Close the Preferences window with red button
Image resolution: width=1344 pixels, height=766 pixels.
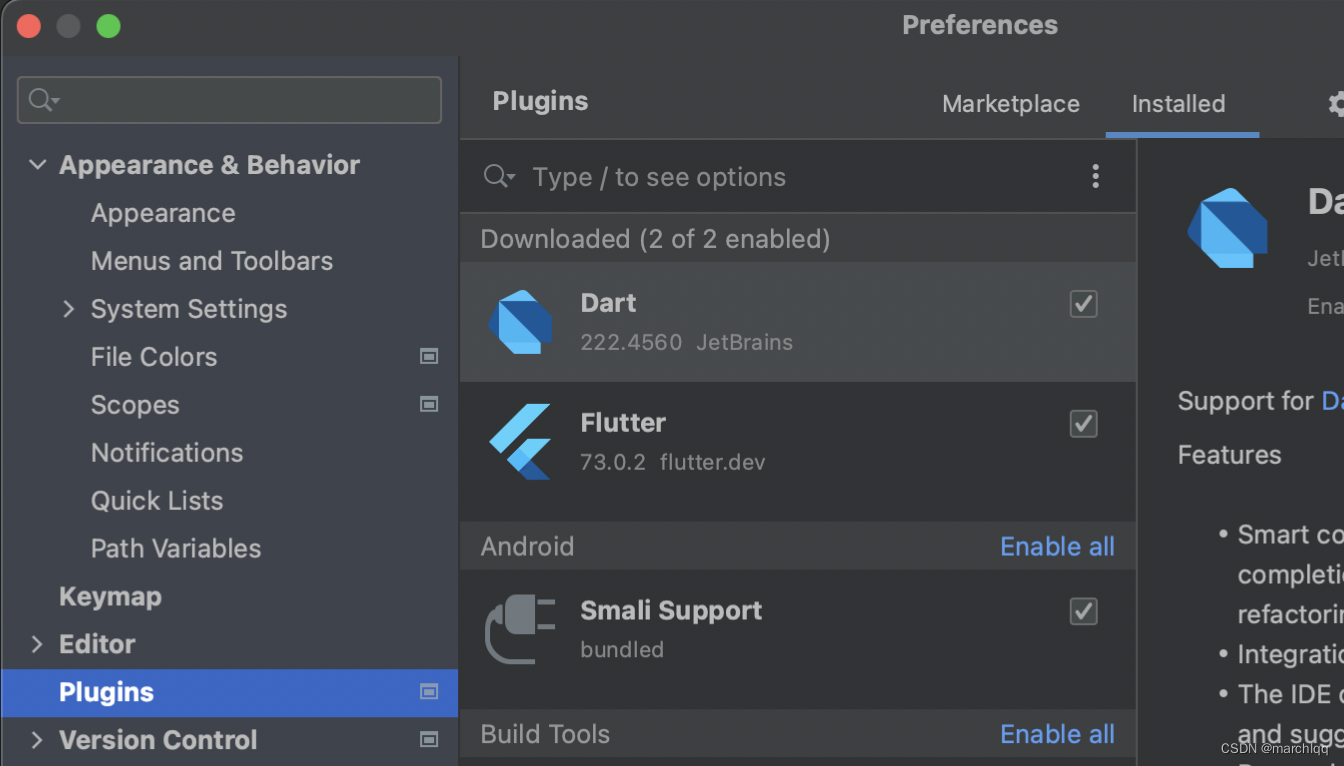(x=29, y=26)
